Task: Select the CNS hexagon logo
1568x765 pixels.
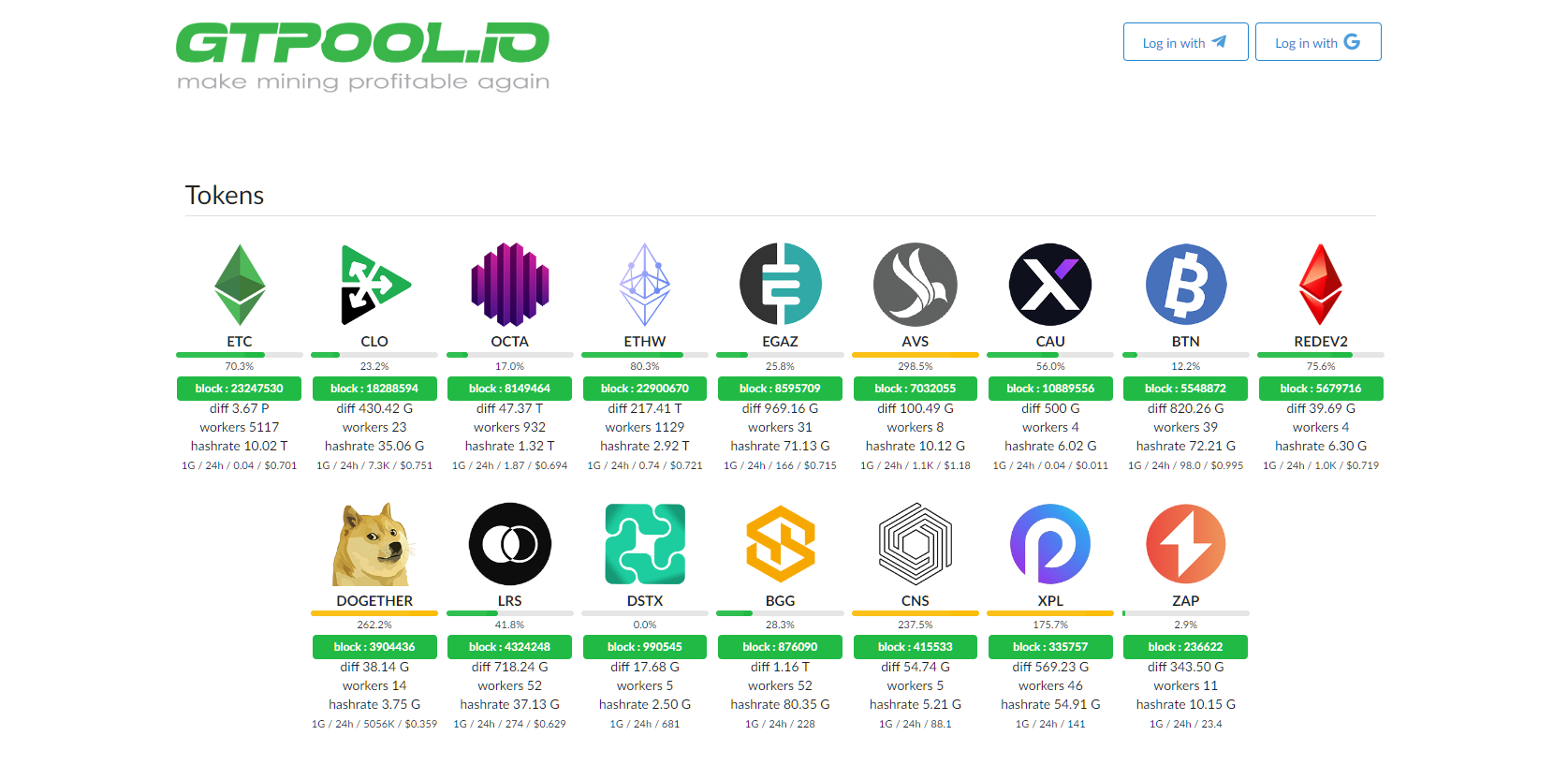Action: click(916, 544)
